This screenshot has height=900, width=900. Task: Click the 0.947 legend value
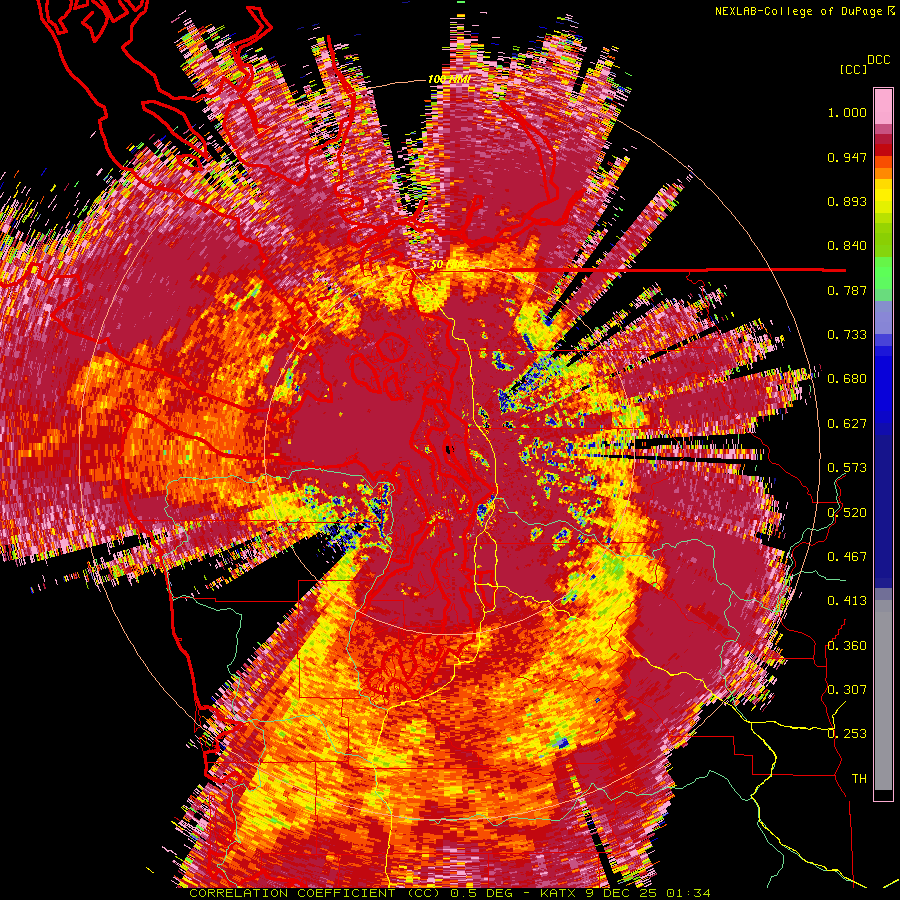coord(847,157)
